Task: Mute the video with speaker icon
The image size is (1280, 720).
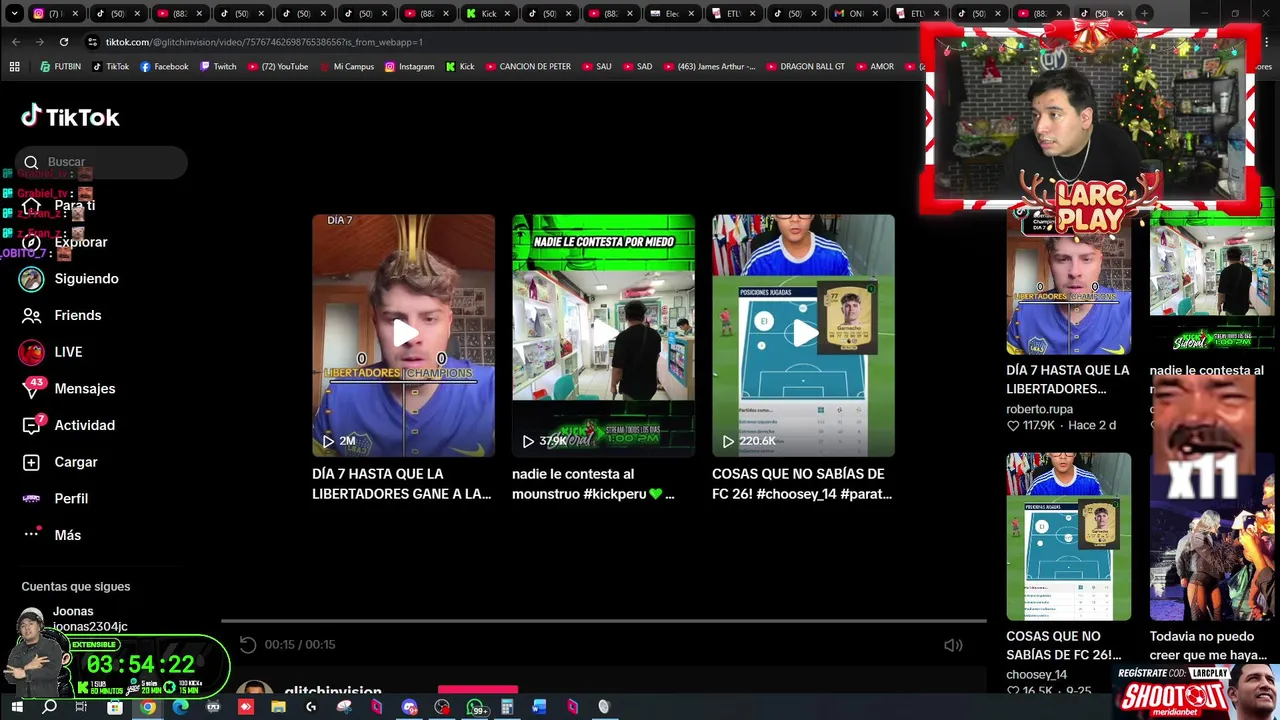Action: coord(953,645)
